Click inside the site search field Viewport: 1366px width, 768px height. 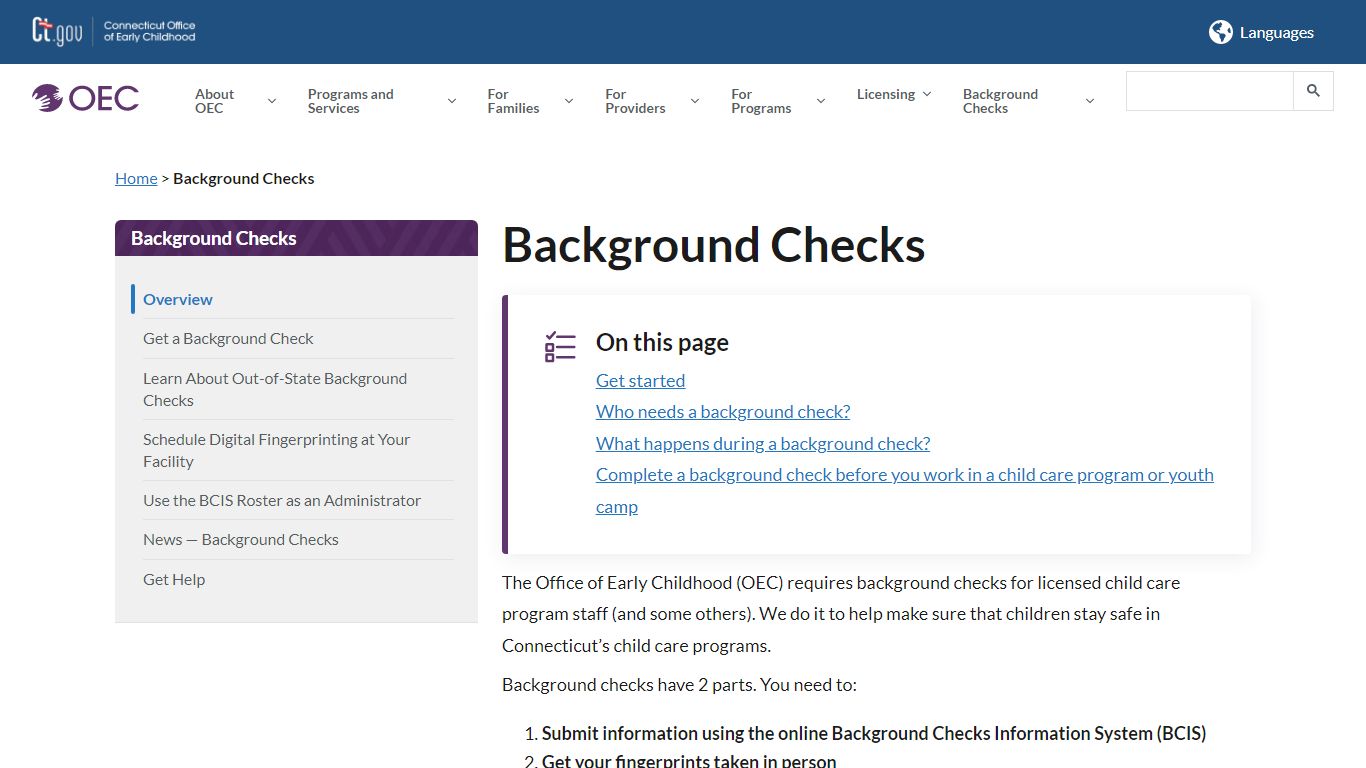tap(1210, 91)
